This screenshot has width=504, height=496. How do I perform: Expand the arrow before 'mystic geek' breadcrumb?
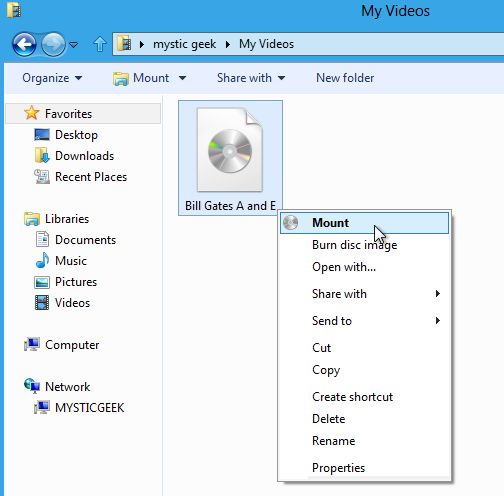(x=142, y=44)
